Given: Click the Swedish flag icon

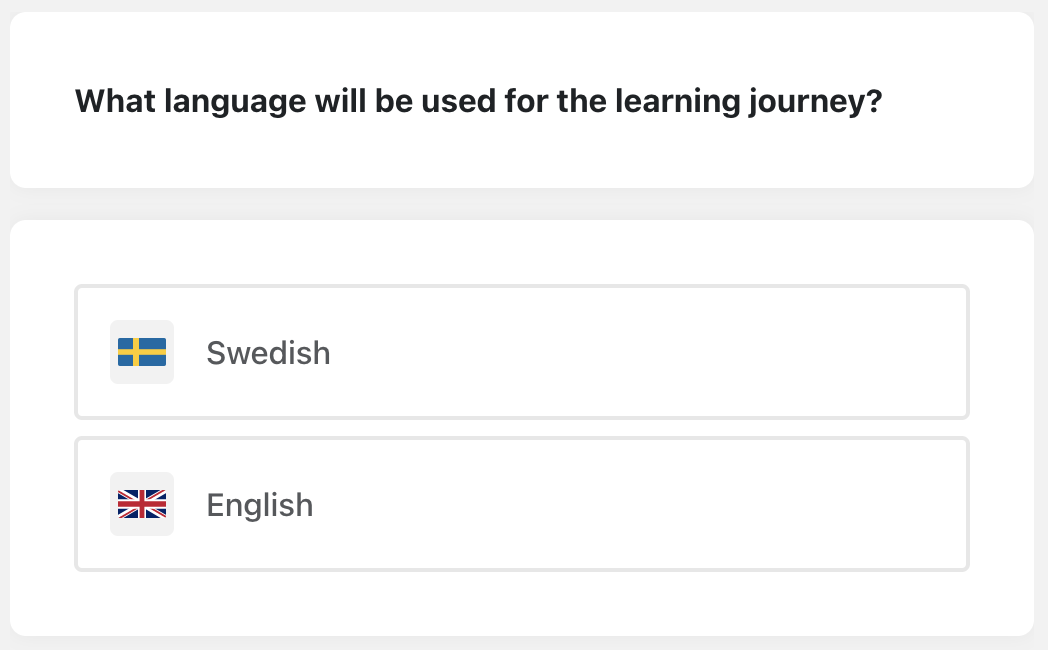Looking at the screenshot, I should 142,352.
